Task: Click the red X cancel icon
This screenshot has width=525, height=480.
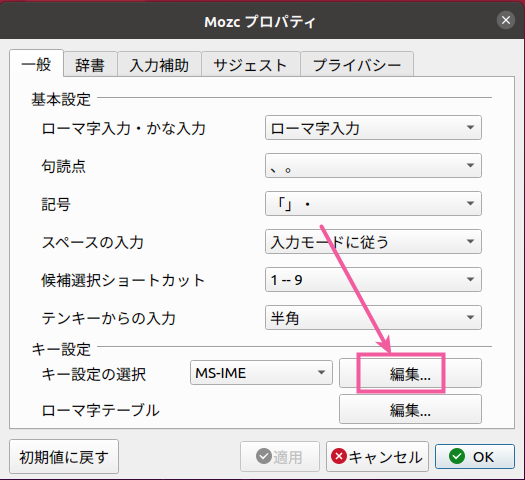Action: (339, 456)
